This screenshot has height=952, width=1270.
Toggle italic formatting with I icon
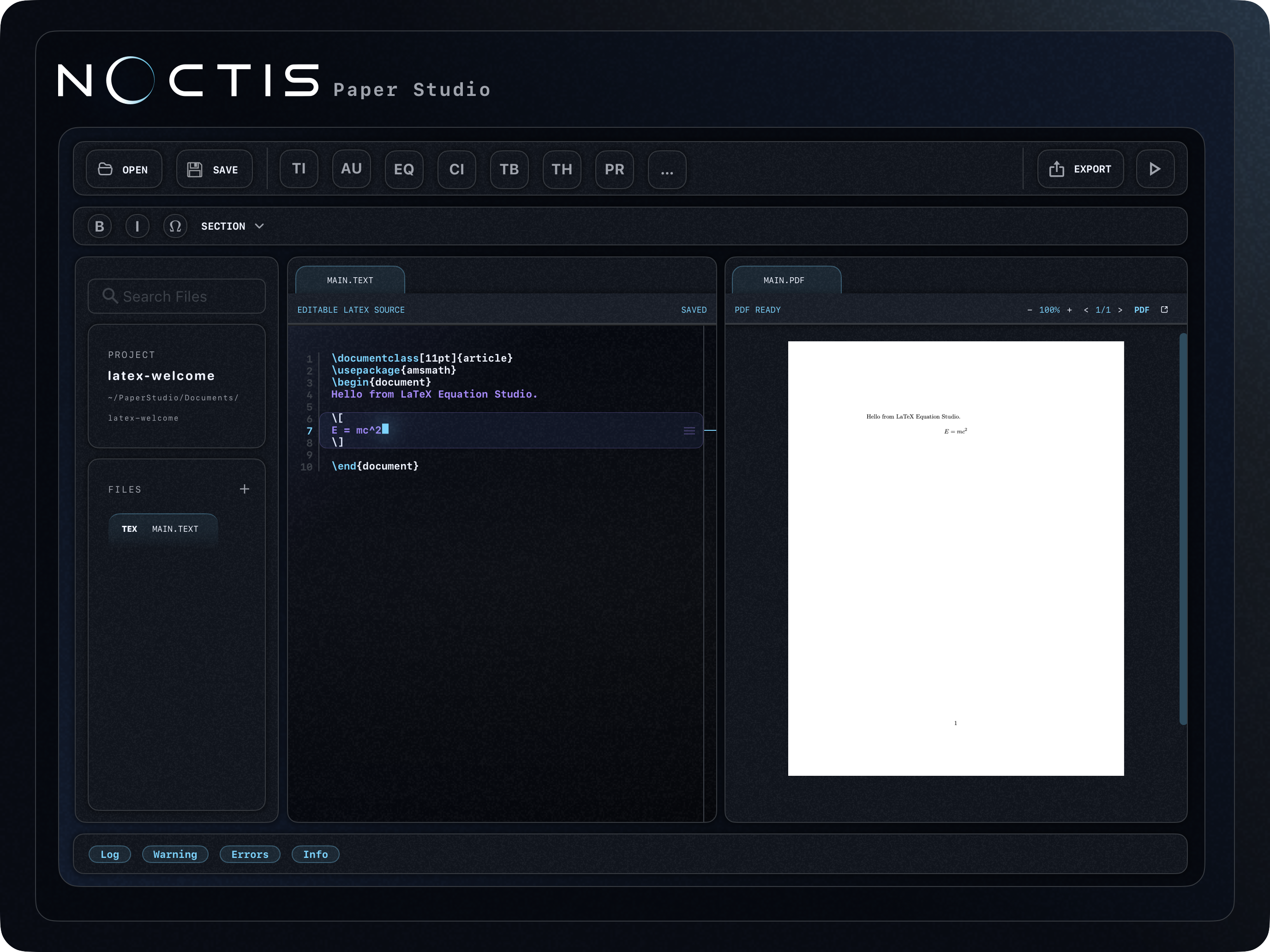(x=137, y=226)
